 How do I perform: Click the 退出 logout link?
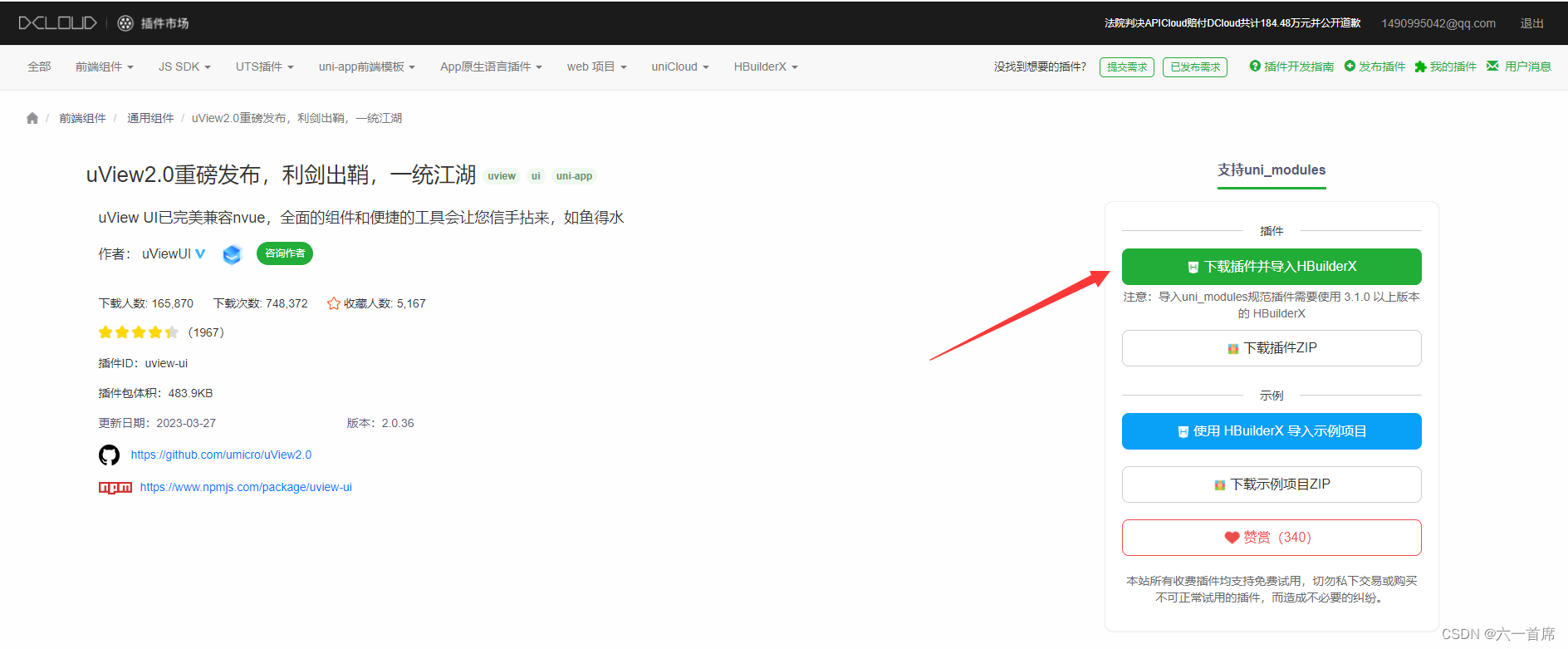click(x=1531, y=23)
